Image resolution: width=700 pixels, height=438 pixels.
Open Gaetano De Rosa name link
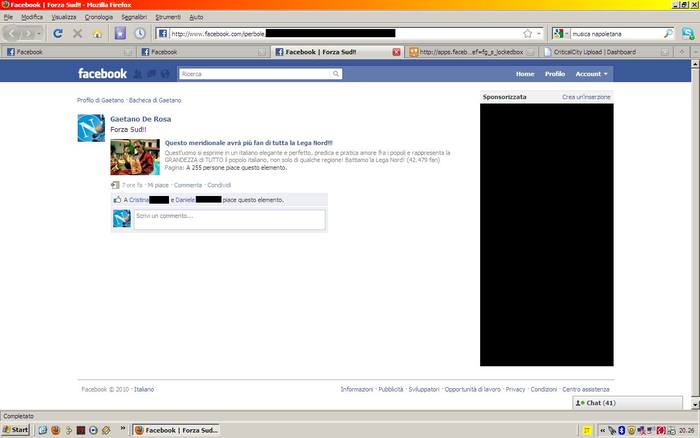coord(141,119)
